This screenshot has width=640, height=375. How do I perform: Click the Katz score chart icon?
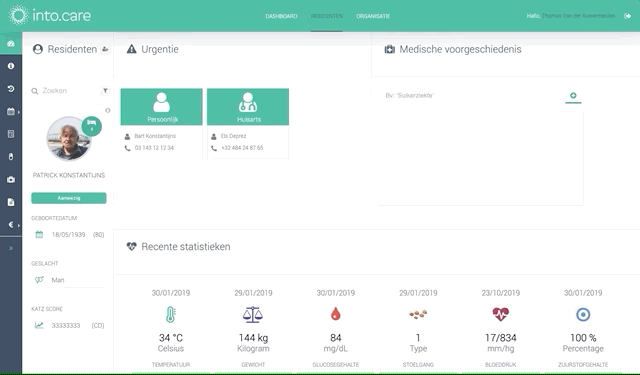(x=39, y=325)
